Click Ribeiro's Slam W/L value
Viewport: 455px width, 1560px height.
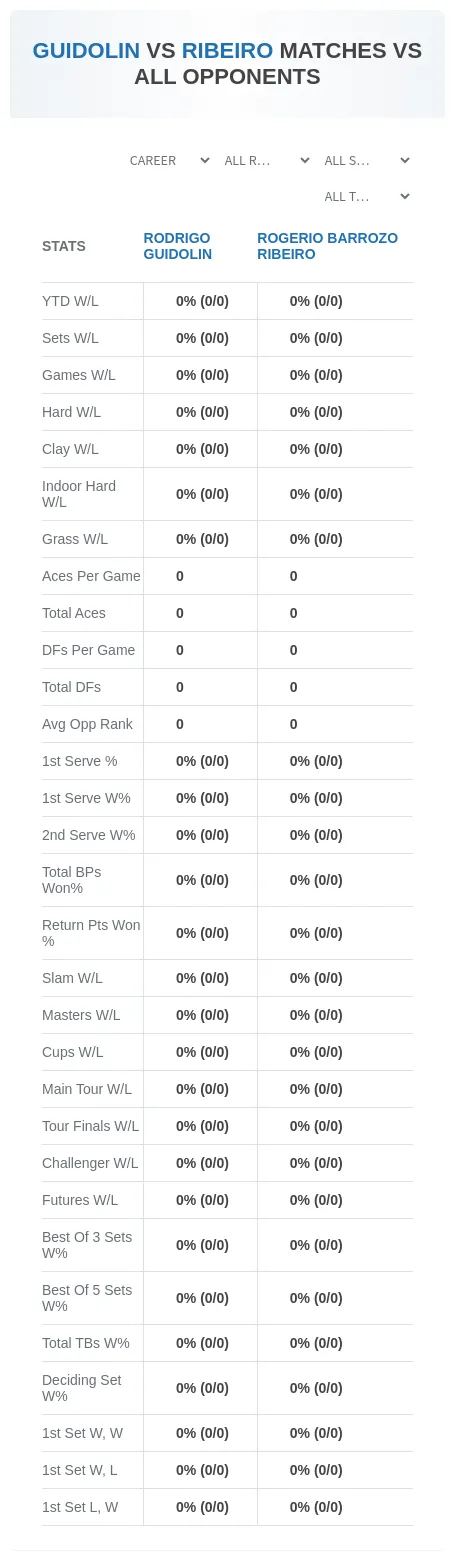(316, 978)
